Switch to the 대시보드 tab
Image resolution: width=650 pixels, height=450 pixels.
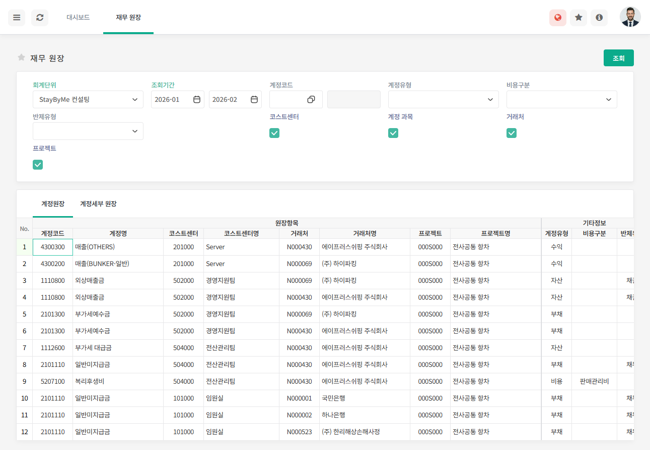(x=78, y=17)
